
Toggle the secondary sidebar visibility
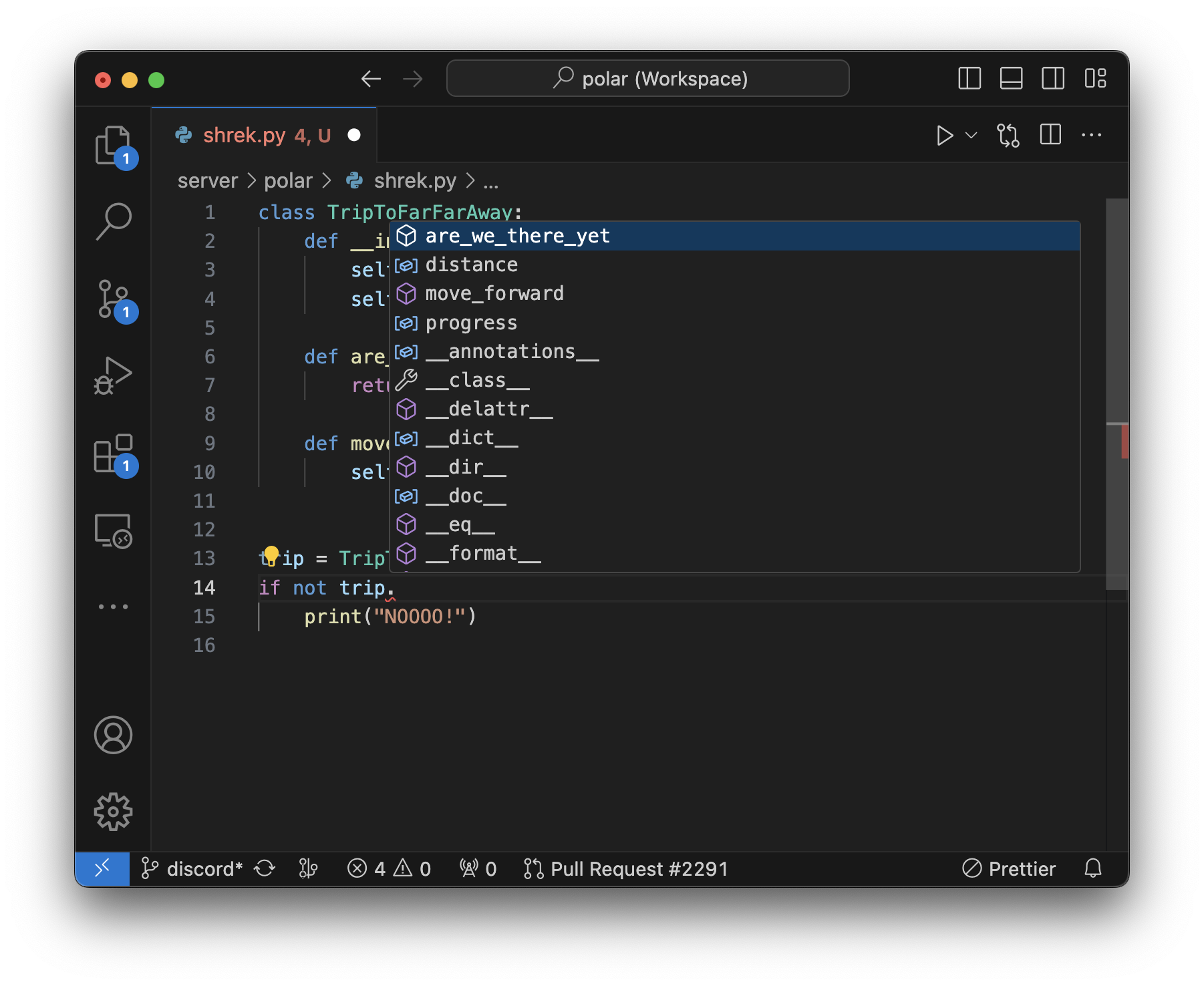[x=1053, y=78]
